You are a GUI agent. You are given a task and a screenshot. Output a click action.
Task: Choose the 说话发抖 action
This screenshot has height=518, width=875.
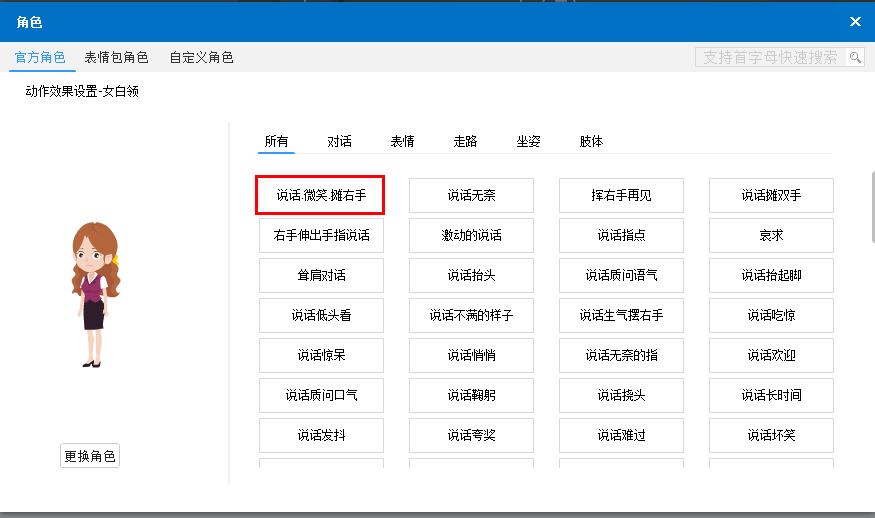(x=321, y=435)
